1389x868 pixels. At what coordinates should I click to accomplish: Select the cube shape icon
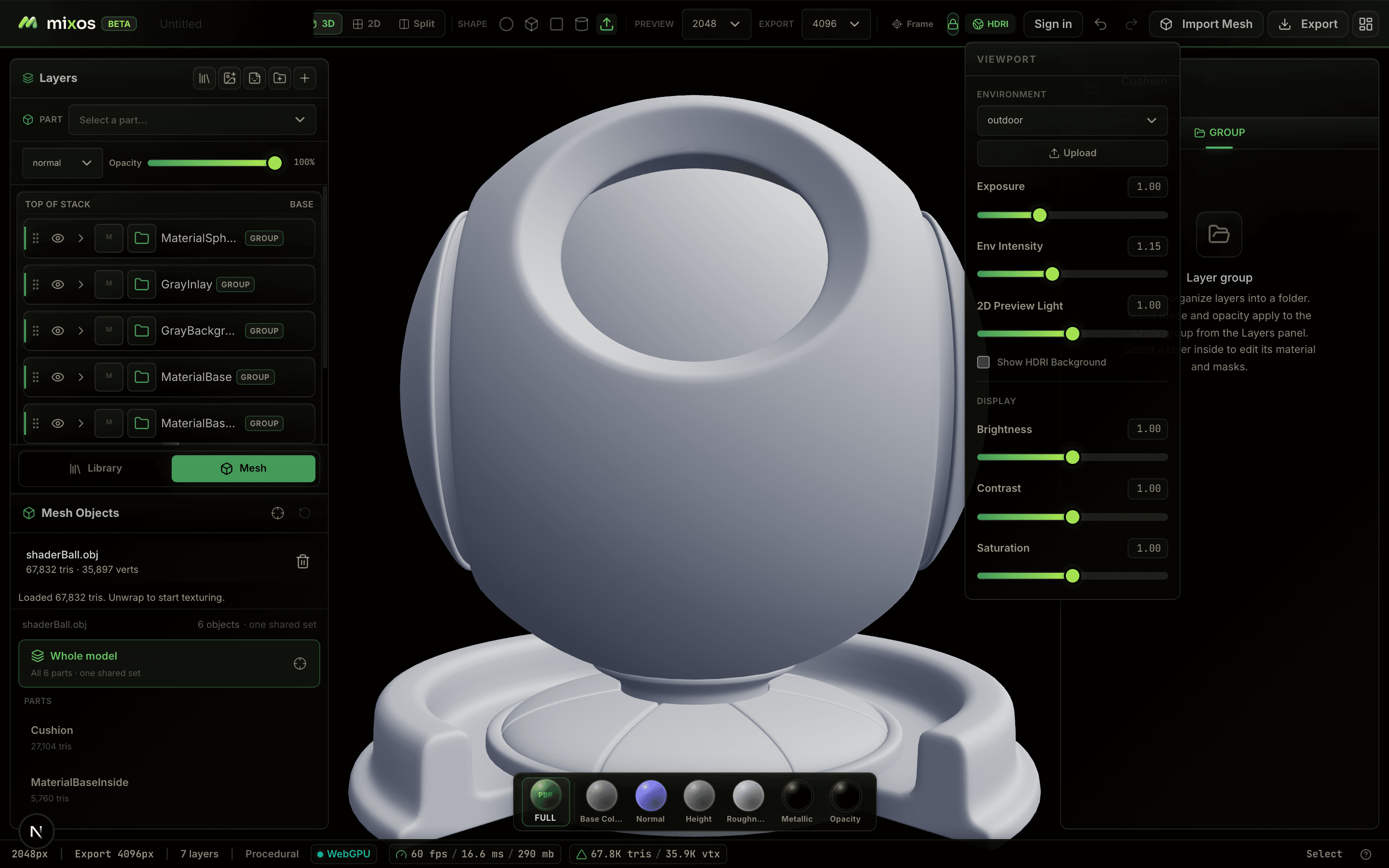tap(531, 24)
